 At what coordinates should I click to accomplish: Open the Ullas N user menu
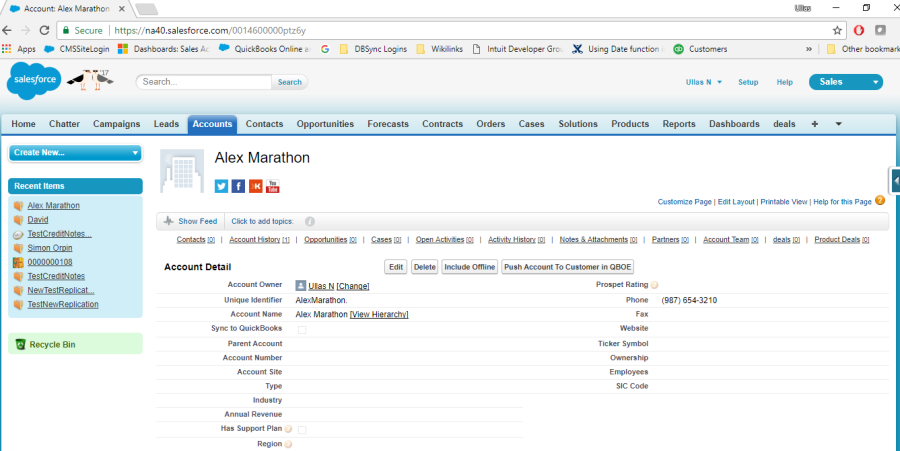click(x=704, y=82)
